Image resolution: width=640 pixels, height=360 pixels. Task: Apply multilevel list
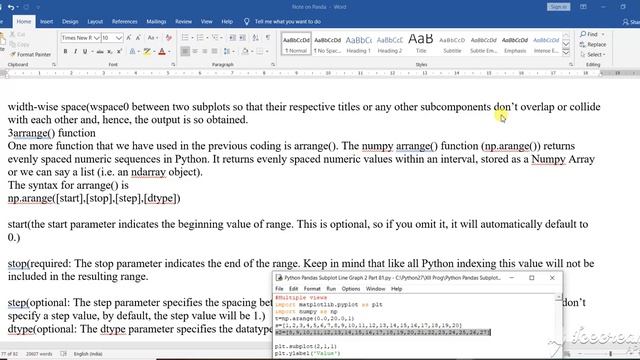coord(215,38)
